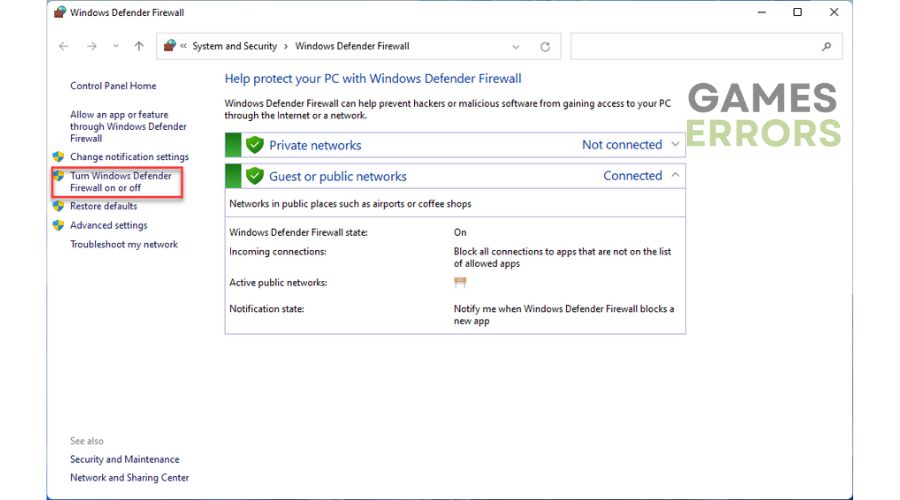Open Control Panel Home
The width and height of the screenshot is (900, 500).
click(113, 86)
